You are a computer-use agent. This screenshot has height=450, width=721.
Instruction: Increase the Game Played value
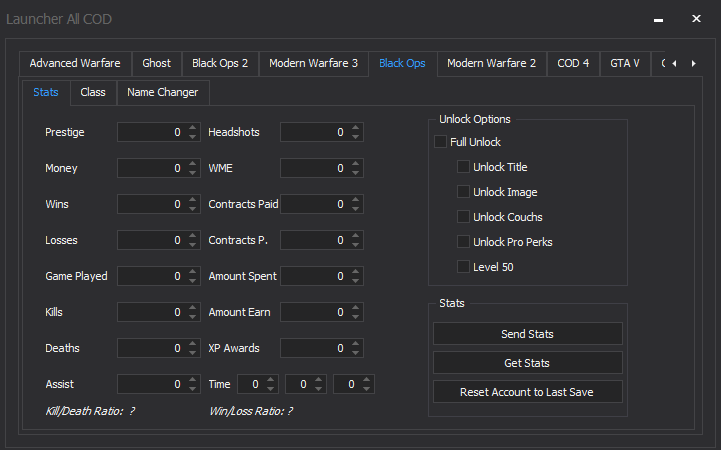tap(193, 271)
